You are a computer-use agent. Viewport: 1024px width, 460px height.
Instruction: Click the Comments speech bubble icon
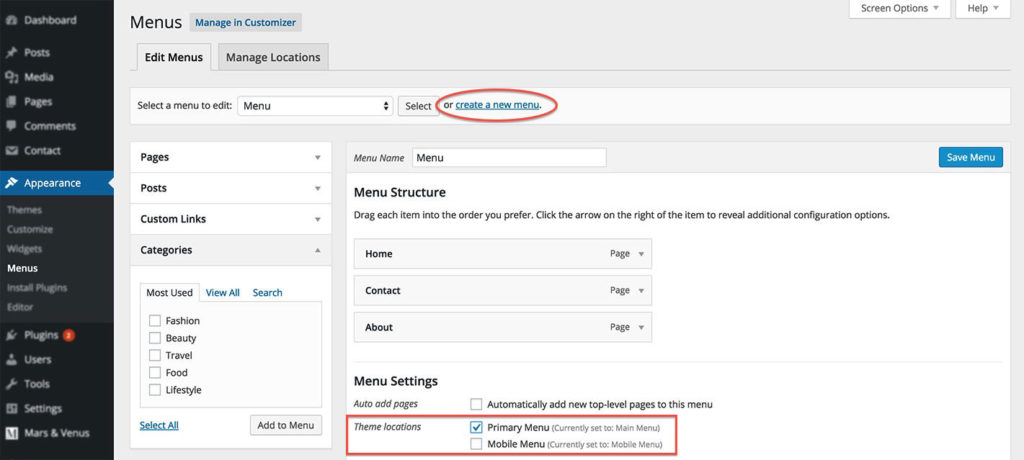pyautogui.click(x=11, y=125)
